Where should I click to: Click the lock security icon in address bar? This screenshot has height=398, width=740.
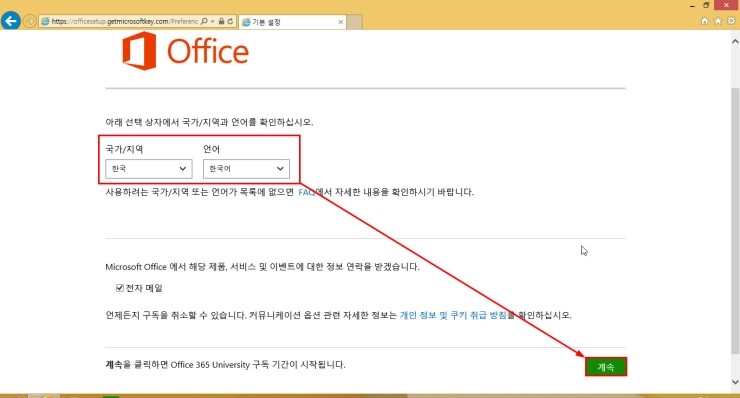click(x=221, y=21)
